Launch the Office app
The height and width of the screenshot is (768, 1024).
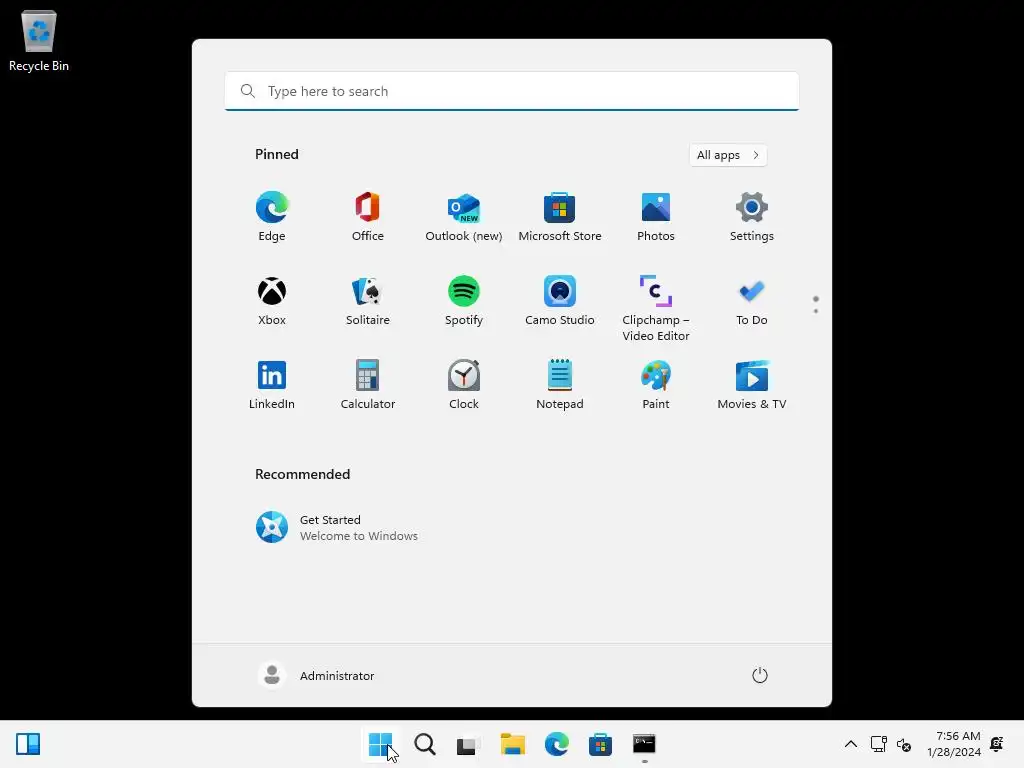tap(368, 216)
